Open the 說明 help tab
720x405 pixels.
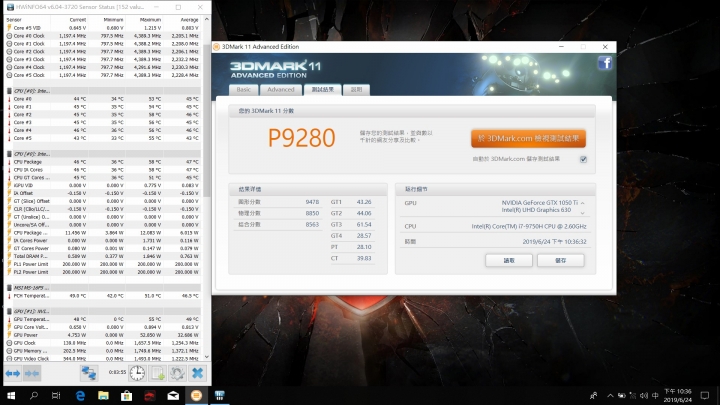(356, 90)
